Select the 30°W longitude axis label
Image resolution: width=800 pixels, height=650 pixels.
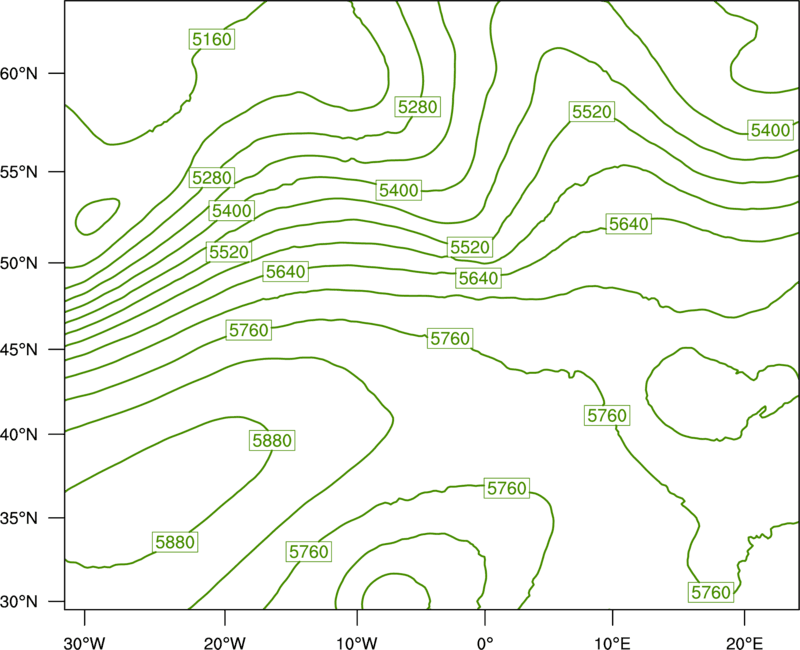(85, 643)
